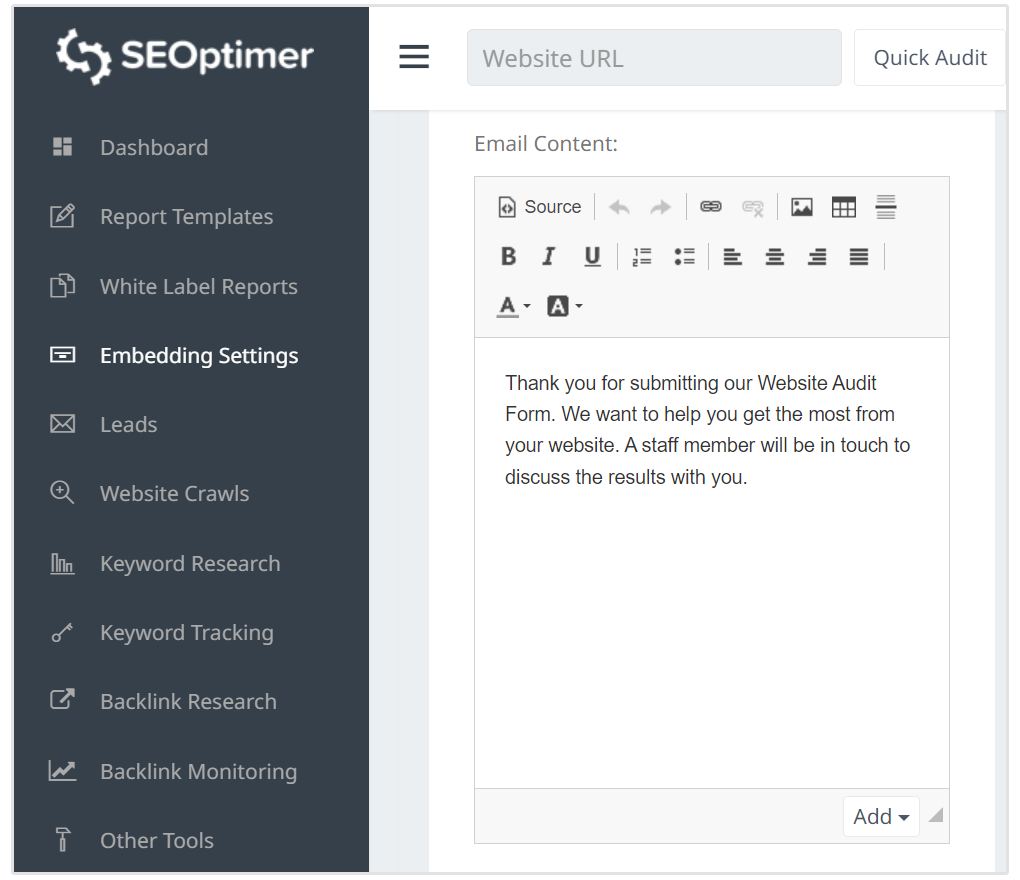Toggle underline formatting button
Image resolution: width=1020 pixels, height=880 pixels.
coord(592,257)
